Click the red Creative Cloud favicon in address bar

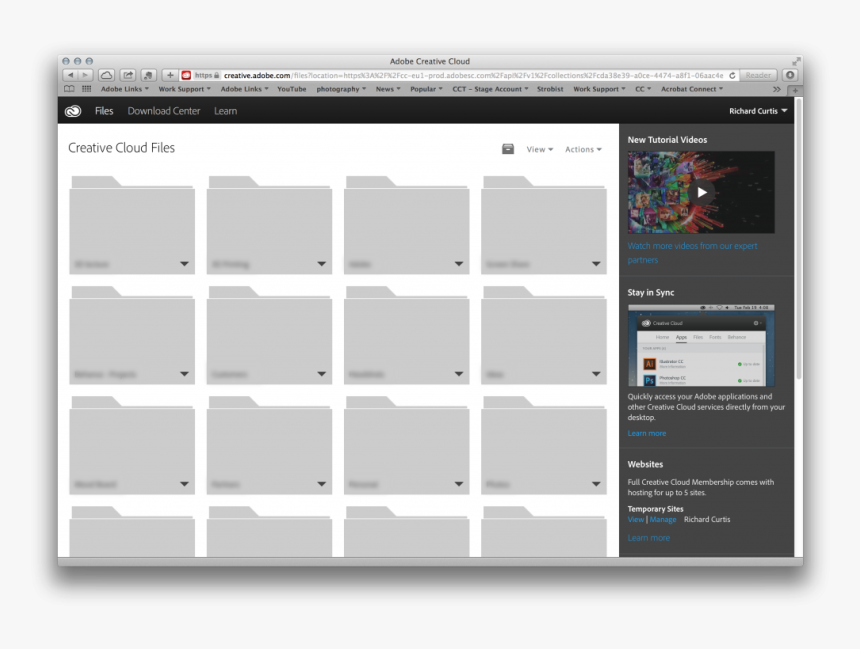pos(186,75)
